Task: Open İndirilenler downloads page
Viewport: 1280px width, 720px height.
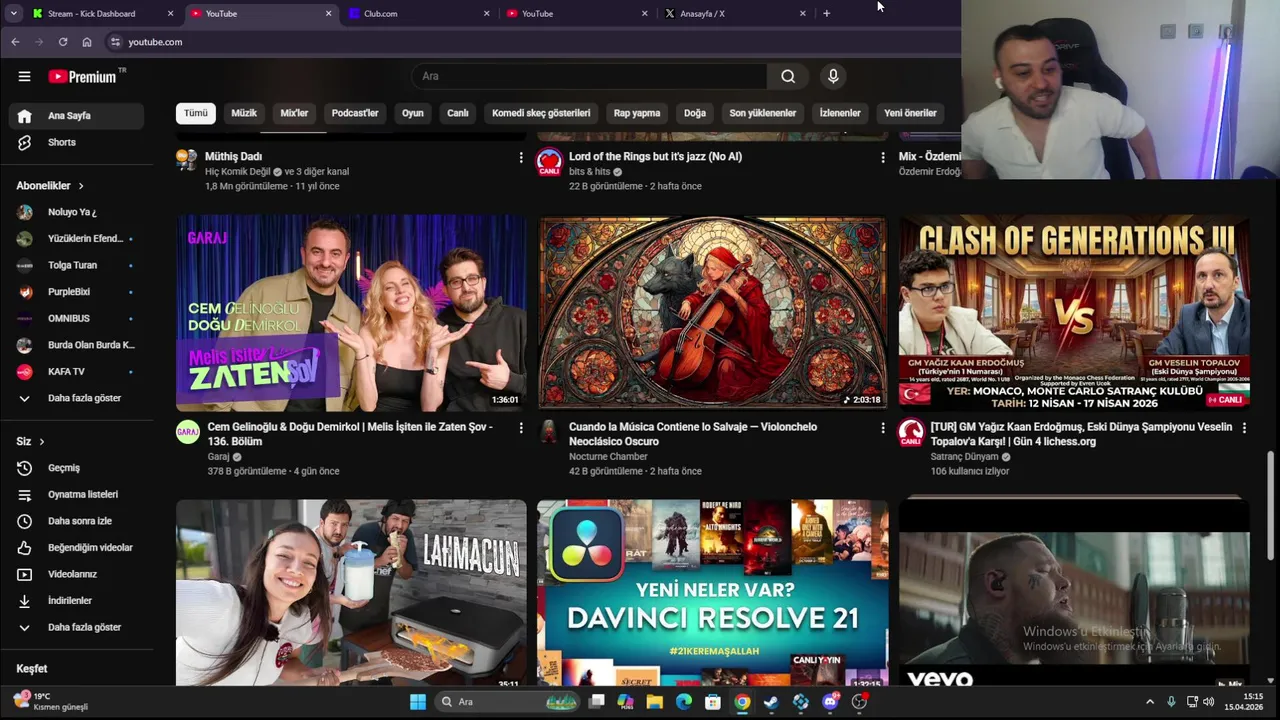Action: (x=76, y=600)
